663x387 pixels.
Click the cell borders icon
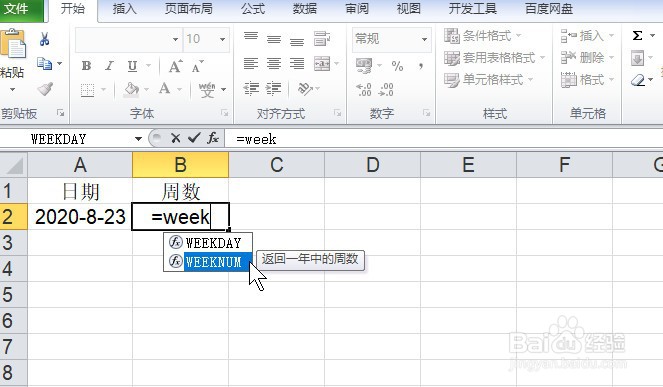[88, 90]
